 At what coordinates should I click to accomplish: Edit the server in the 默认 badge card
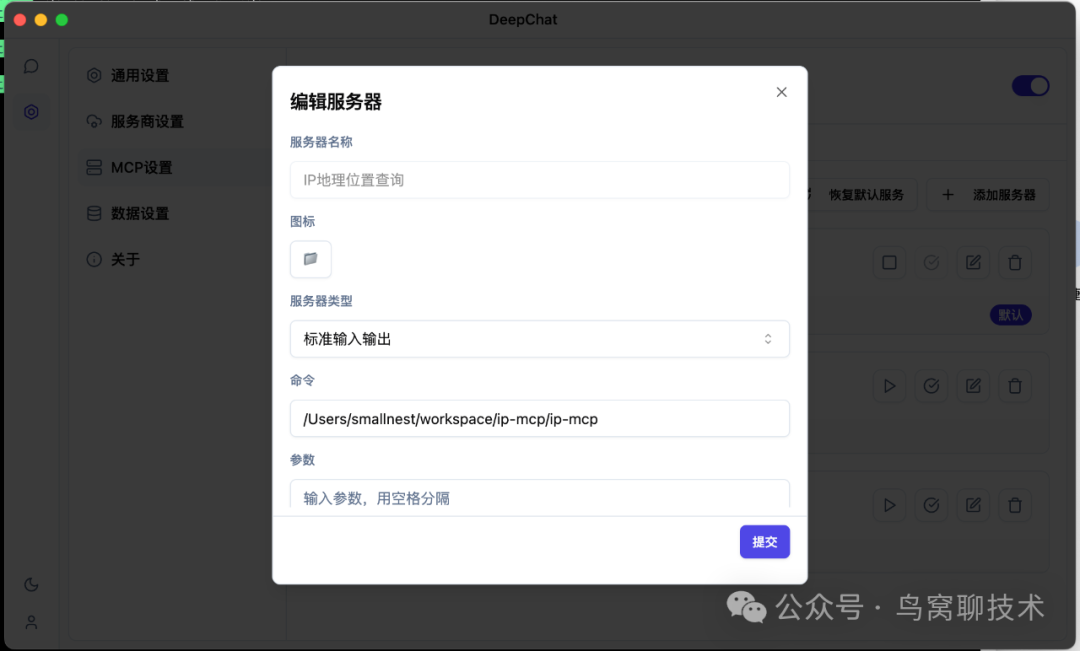pos(973,262)
